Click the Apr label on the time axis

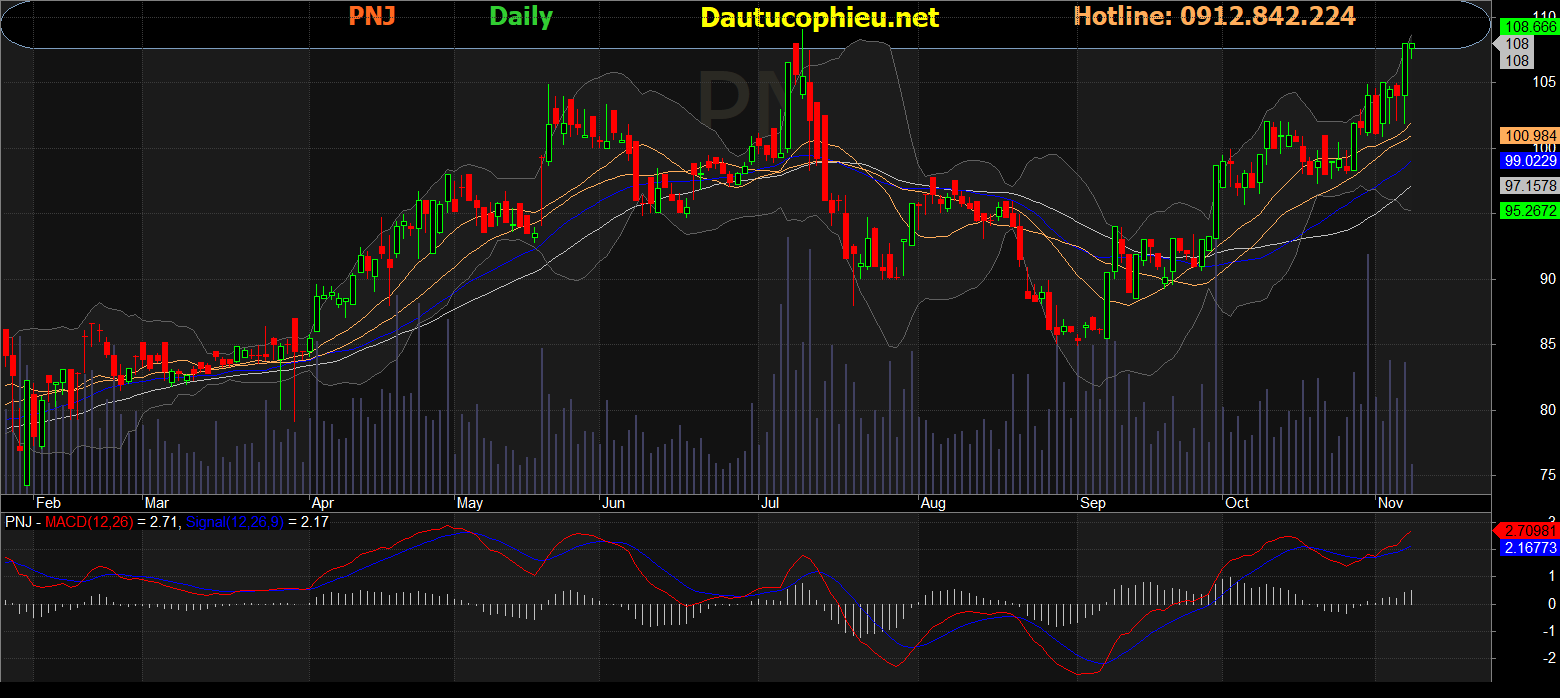click(322, 503)
